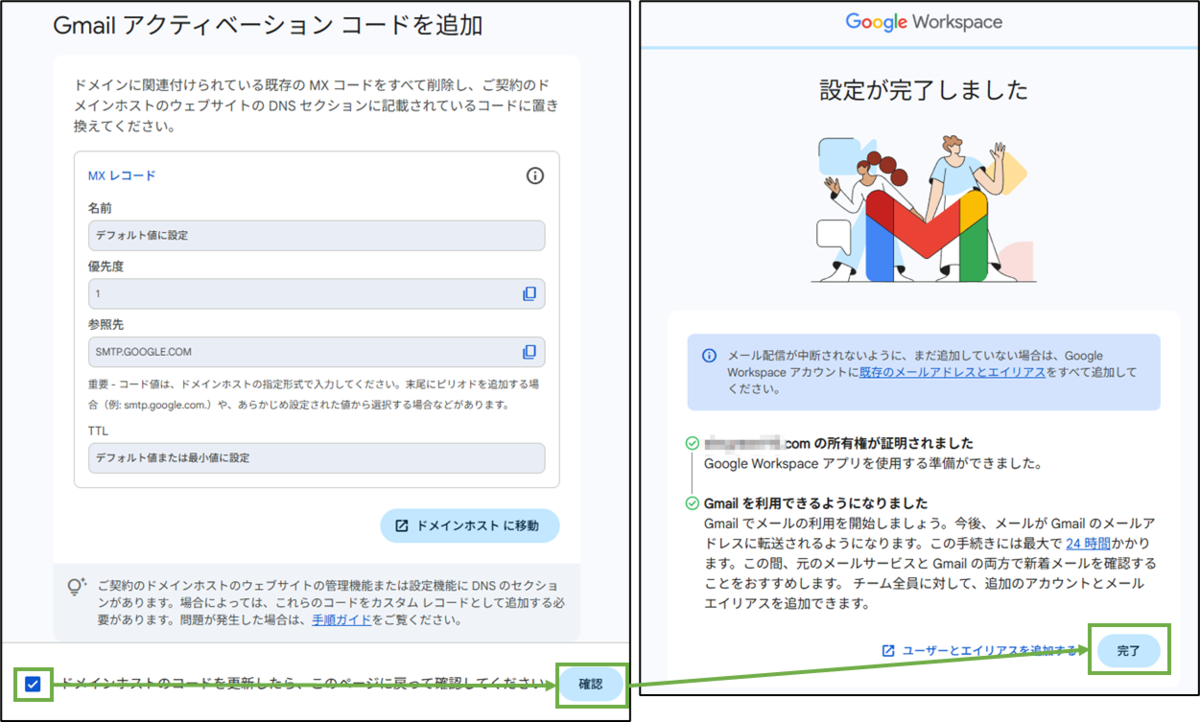The width and height of the screenshot is (1200, 722).
Task: Open 既存のメールアドレスとエイリアス link
Action: pos(952,372)
